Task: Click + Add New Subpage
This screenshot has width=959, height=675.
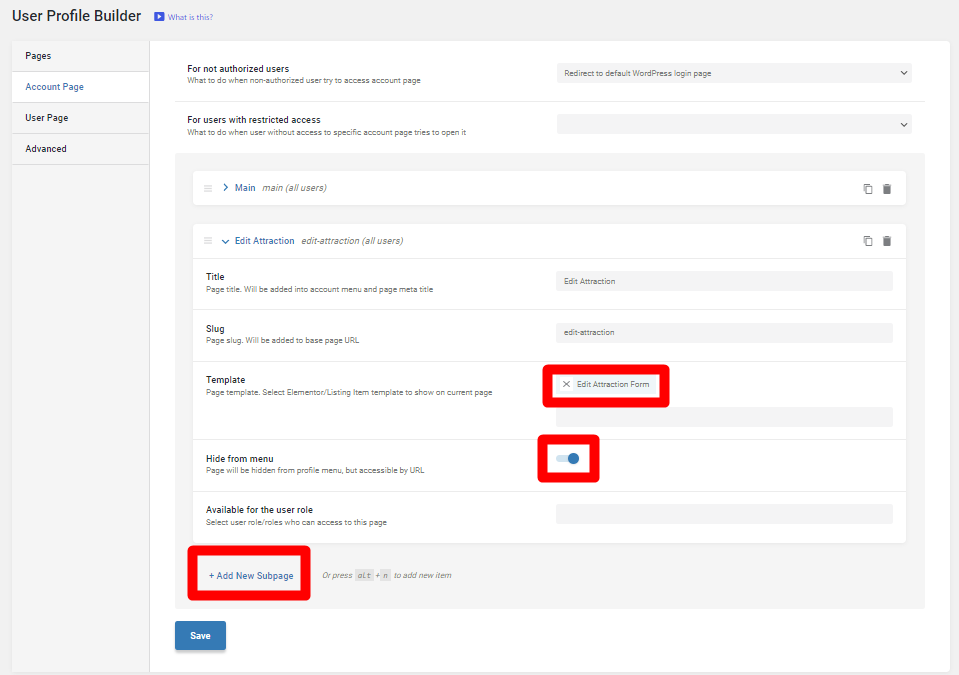Action: (251, 576)
